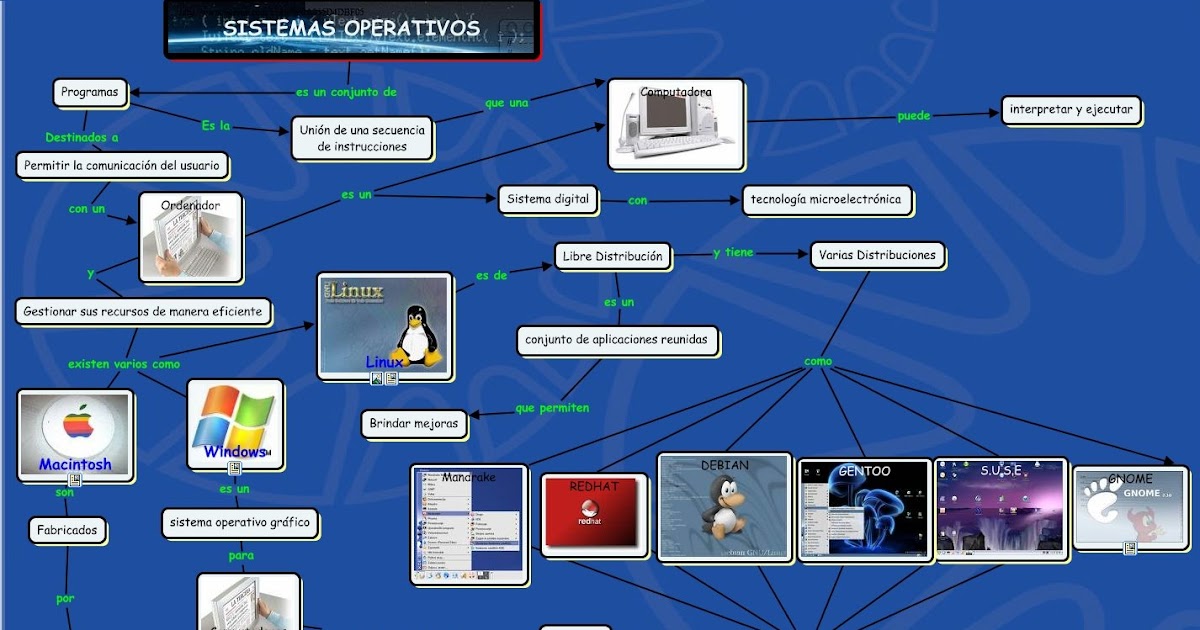
Task: Select 'Gestionar sus recursos de manera eficiente' node
Action: (x=144, y=311)
